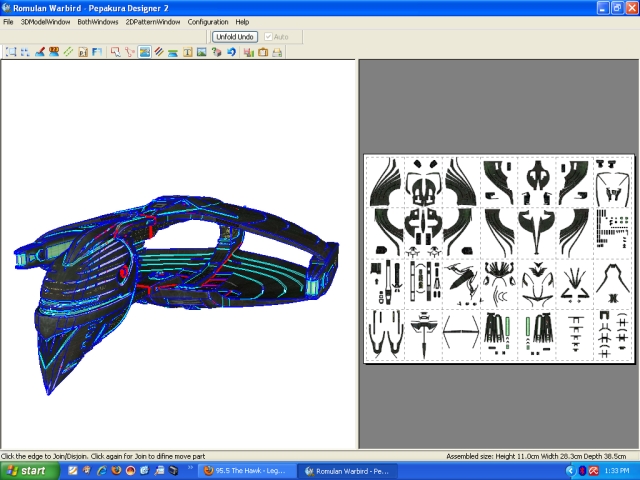Open the 3DModelWindow menu
640x480 pixels.
pyautogui.click(x=45, y=22)
